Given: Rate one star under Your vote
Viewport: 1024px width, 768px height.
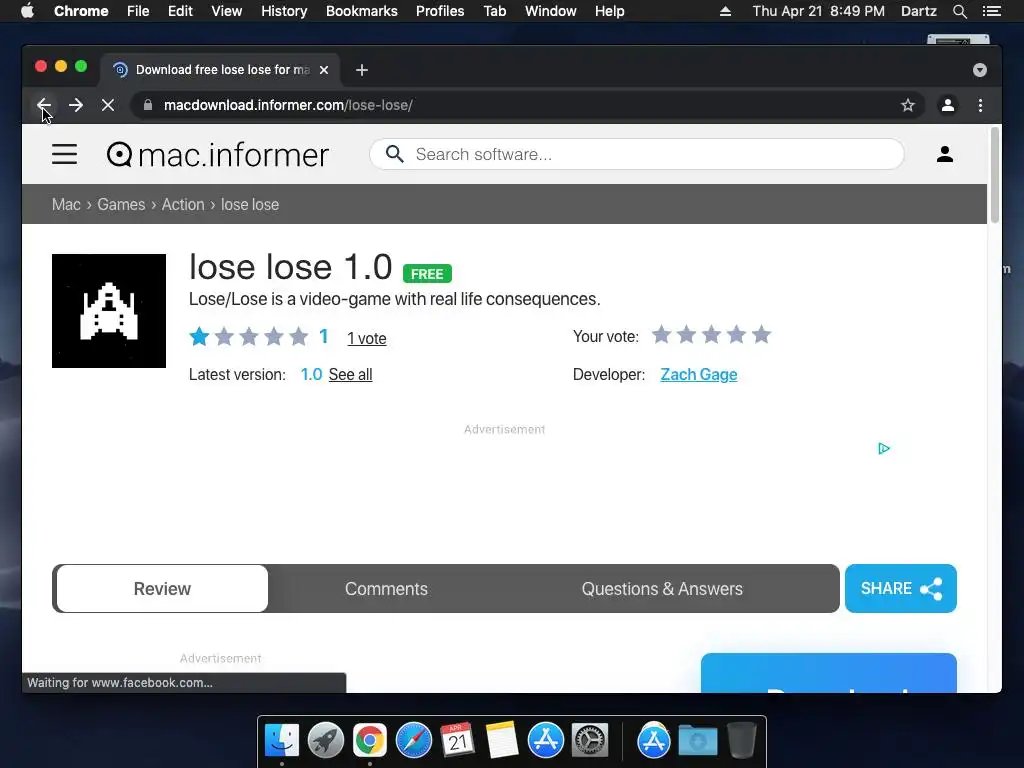Looking at the screenshot, I should 662,335.
